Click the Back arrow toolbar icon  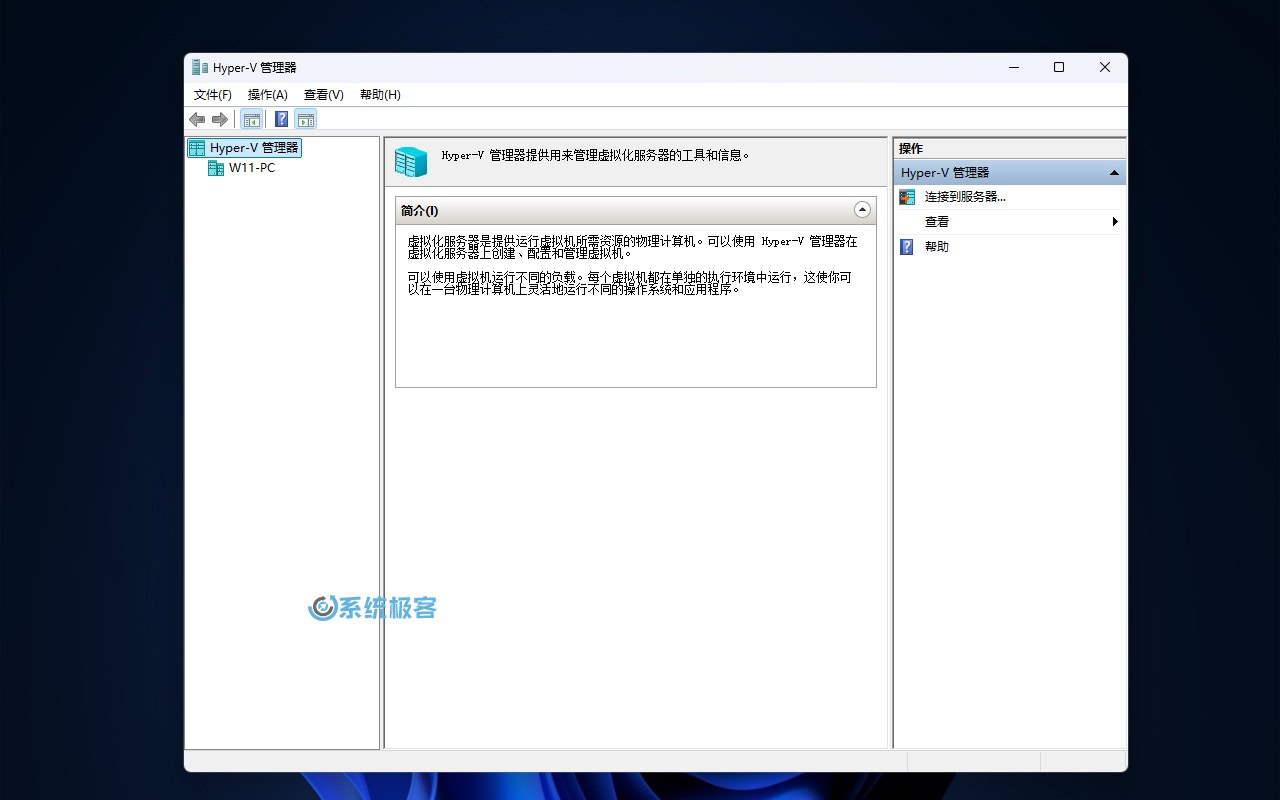click(x=197, y=120)
